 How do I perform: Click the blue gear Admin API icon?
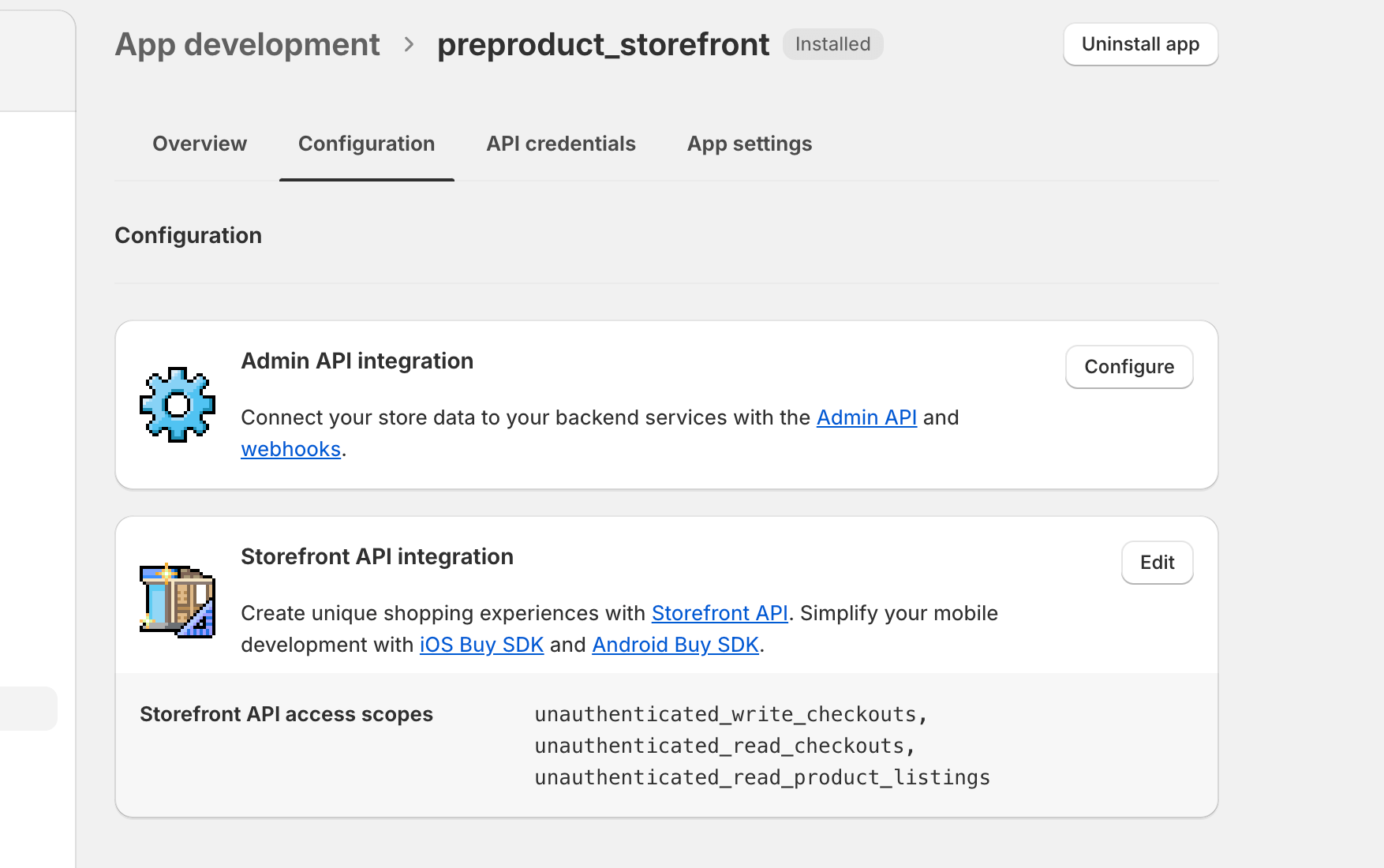coord(178,405)
